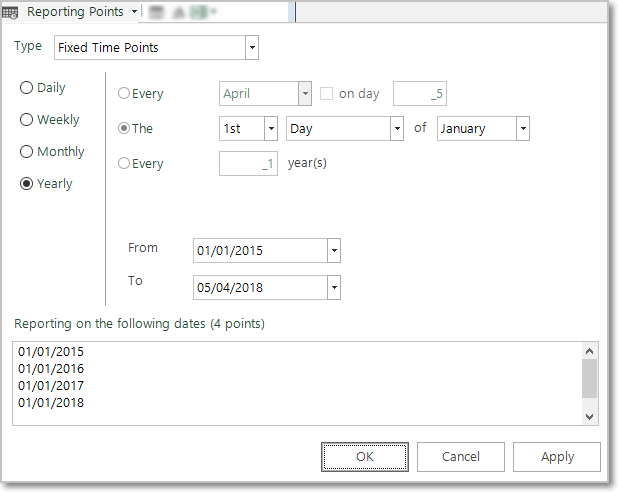Click the dates list scrollbar thumb
Image resolution: width=618 pixels, height=492 pixels.
590,378
